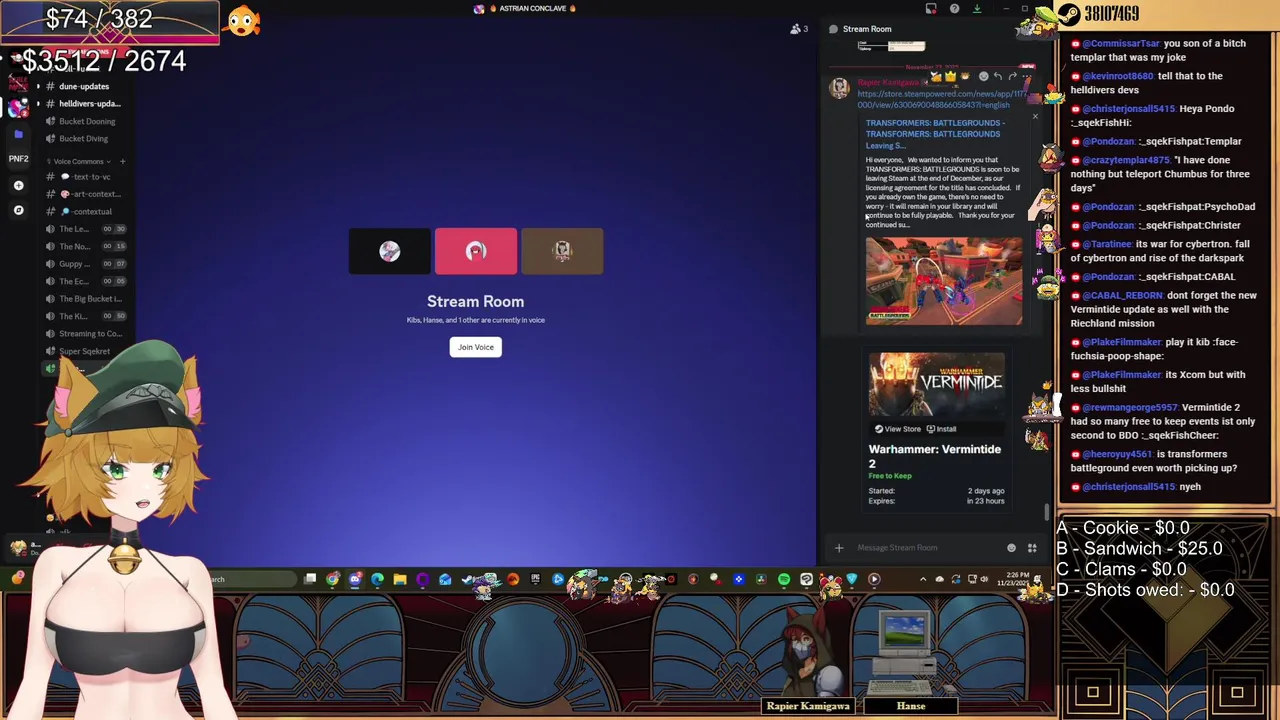Open the Discord help icon
This screenshot has height=720, width=1280.
pos(954,8)
